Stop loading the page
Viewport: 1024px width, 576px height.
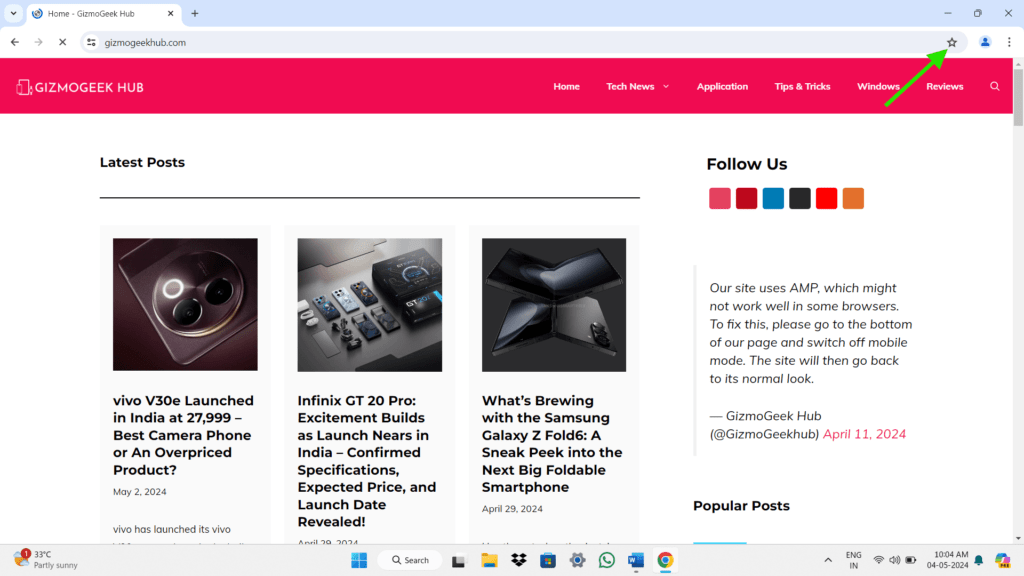(63, 42)
